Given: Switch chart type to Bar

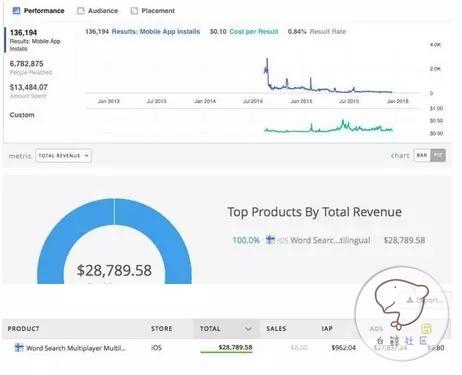Looking at the screenshot, I should pos(422,155).
